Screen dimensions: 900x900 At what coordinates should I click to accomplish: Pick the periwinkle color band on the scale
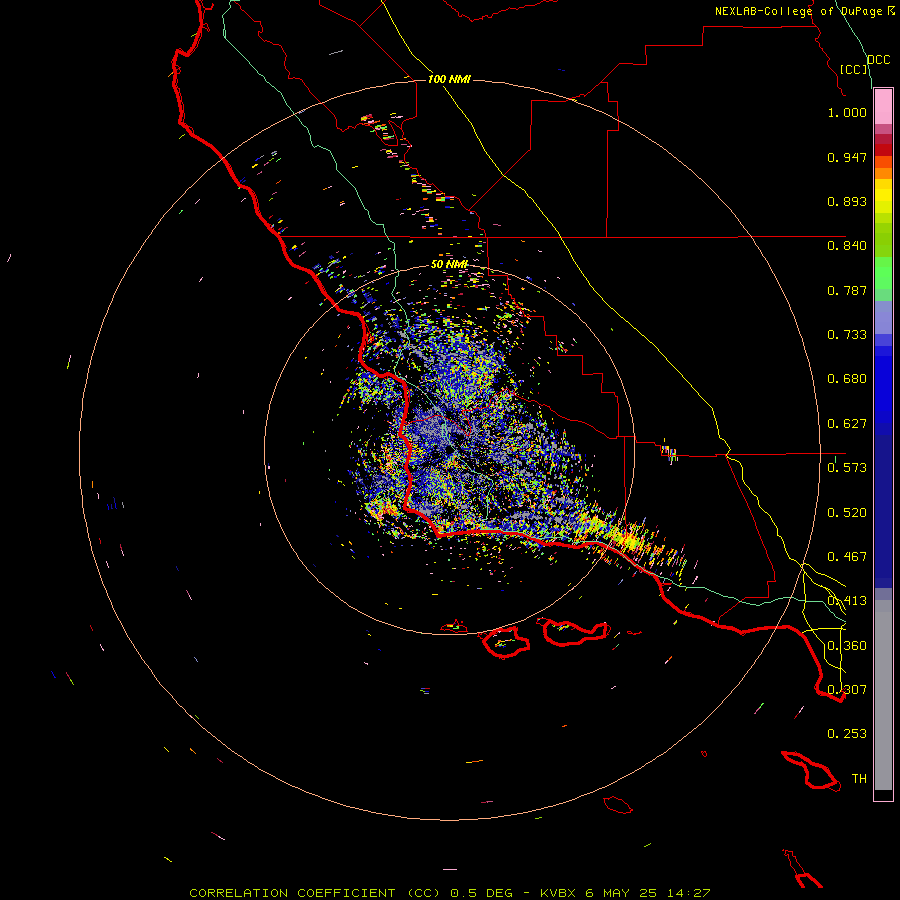click(883, 319)
